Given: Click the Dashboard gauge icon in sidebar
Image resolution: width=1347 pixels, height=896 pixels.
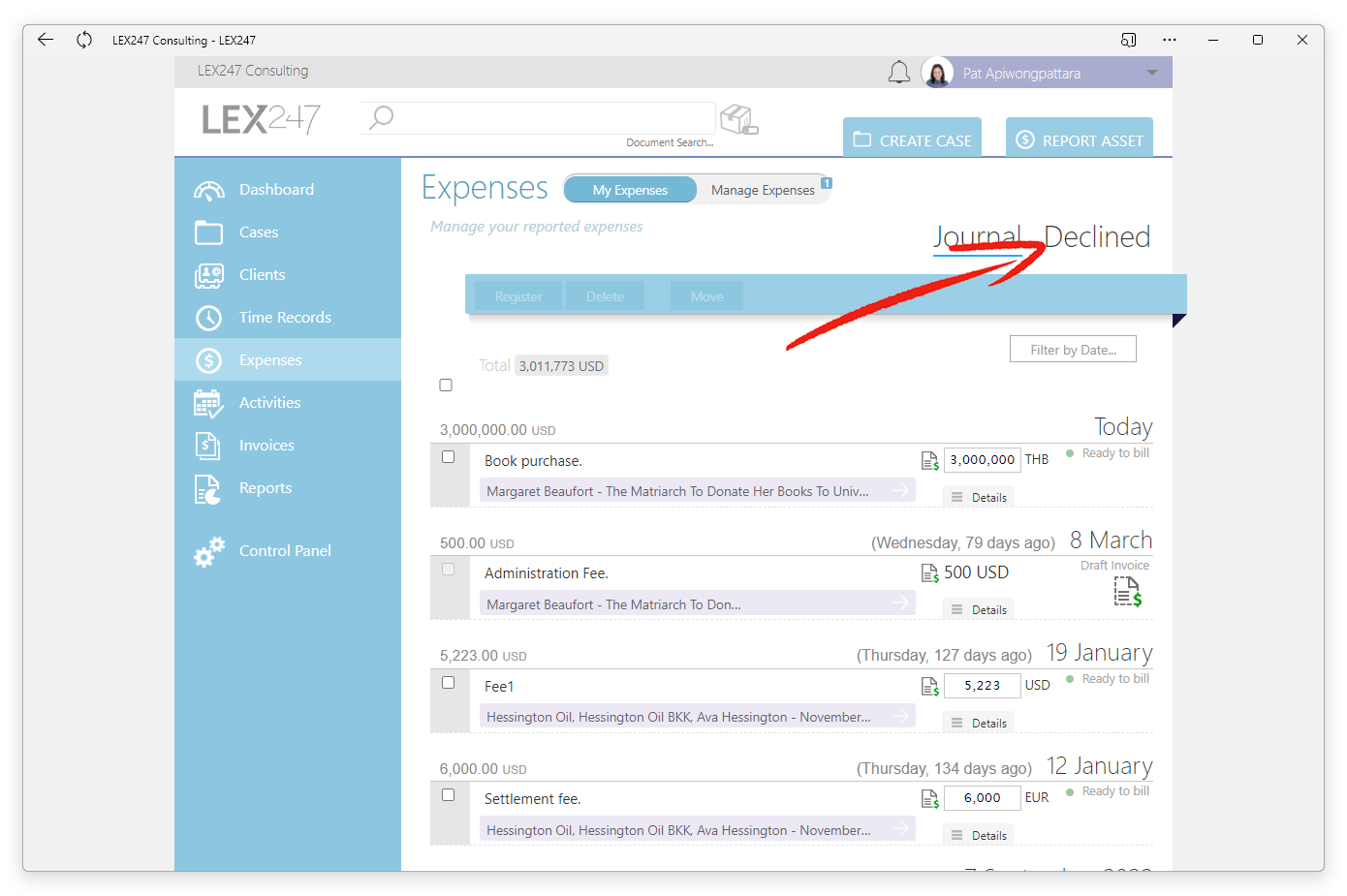Looking at the screenshot, I should coord(208,190).
